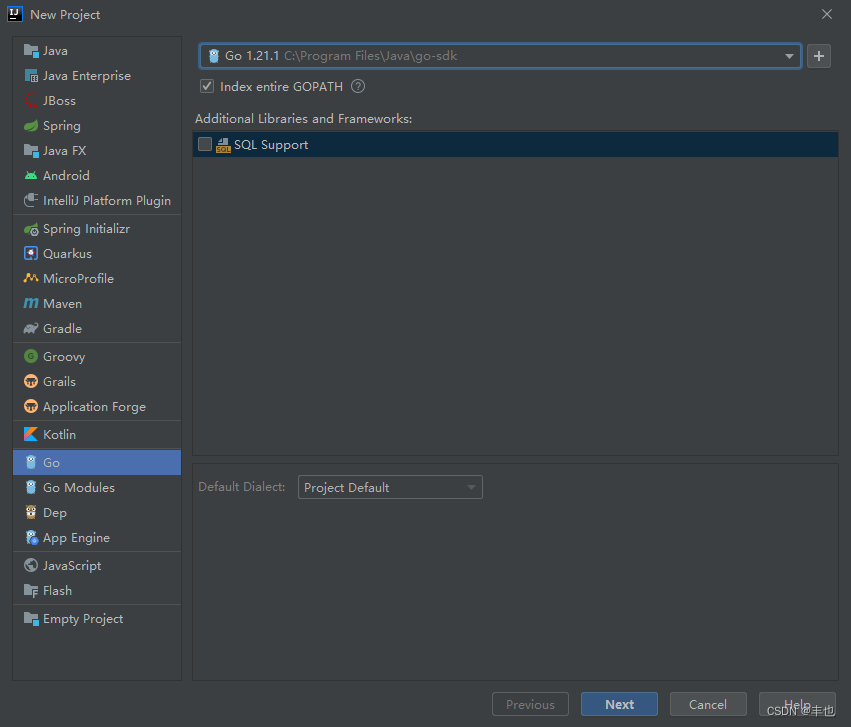Click the Gradle elephant icon

31,328
